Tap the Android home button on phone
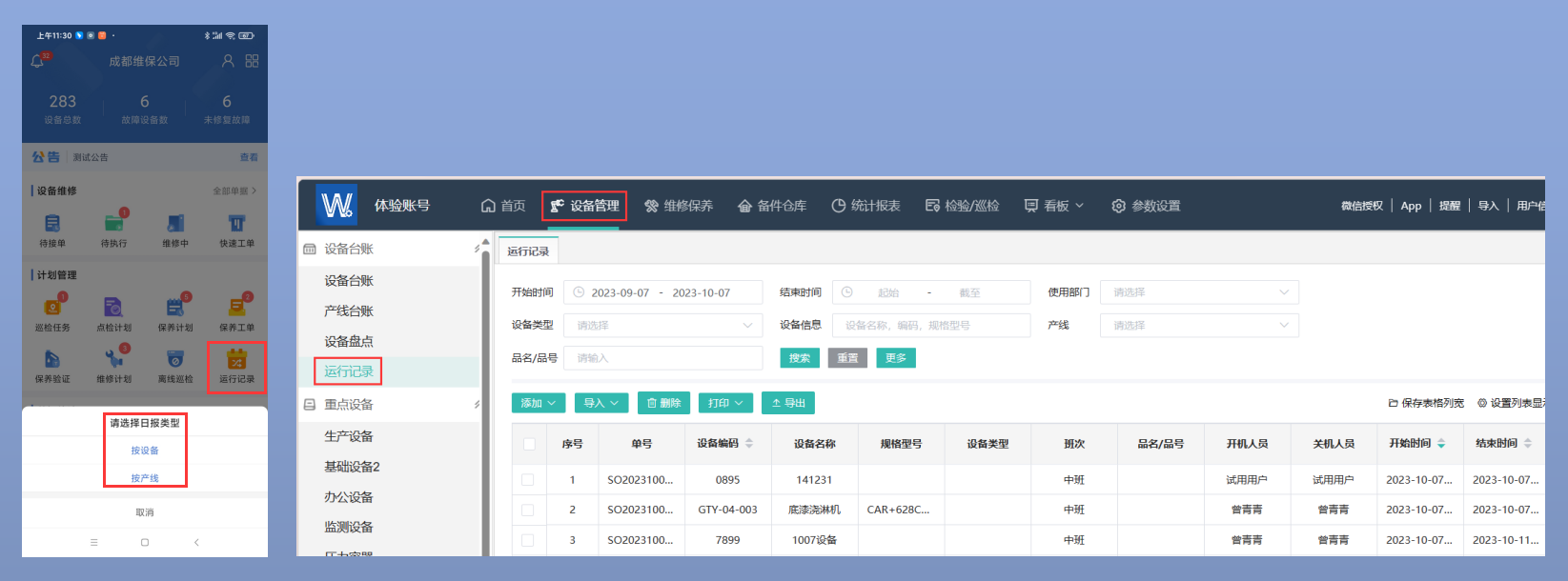The image size is (1568, 581). click(x=145, y=542)
